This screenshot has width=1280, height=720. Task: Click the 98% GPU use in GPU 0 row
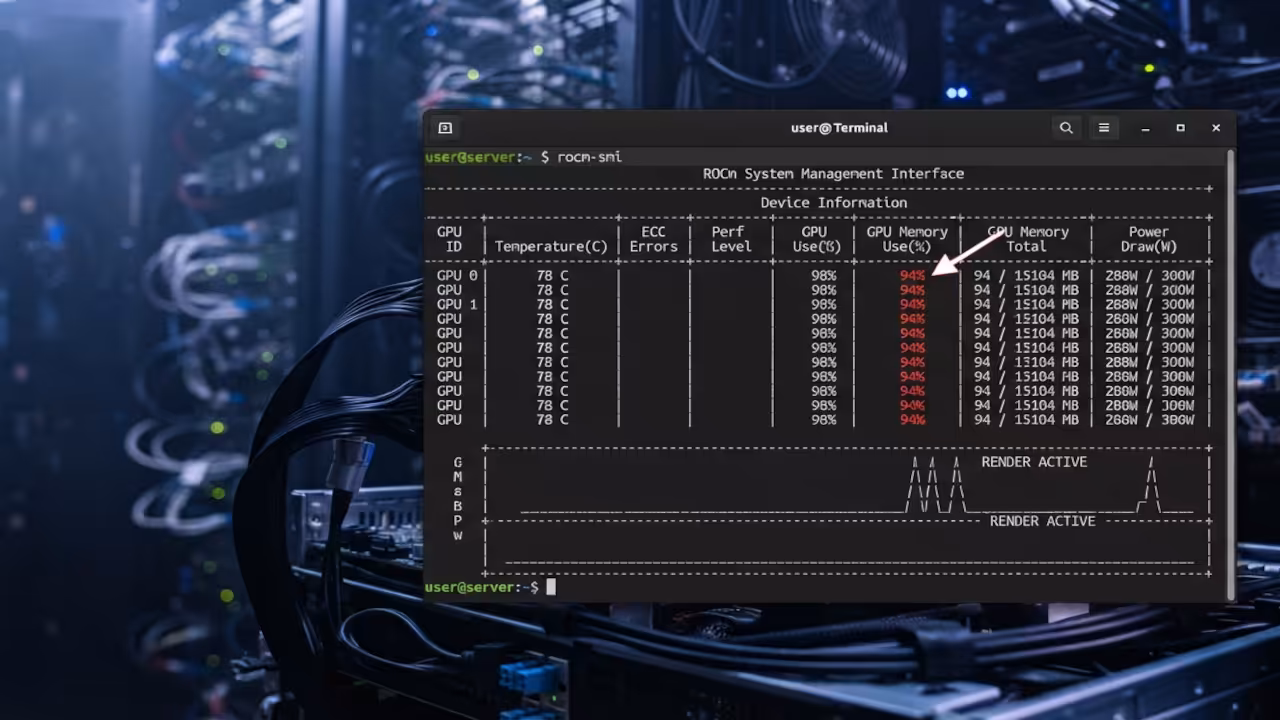click(x=823, y=276)
